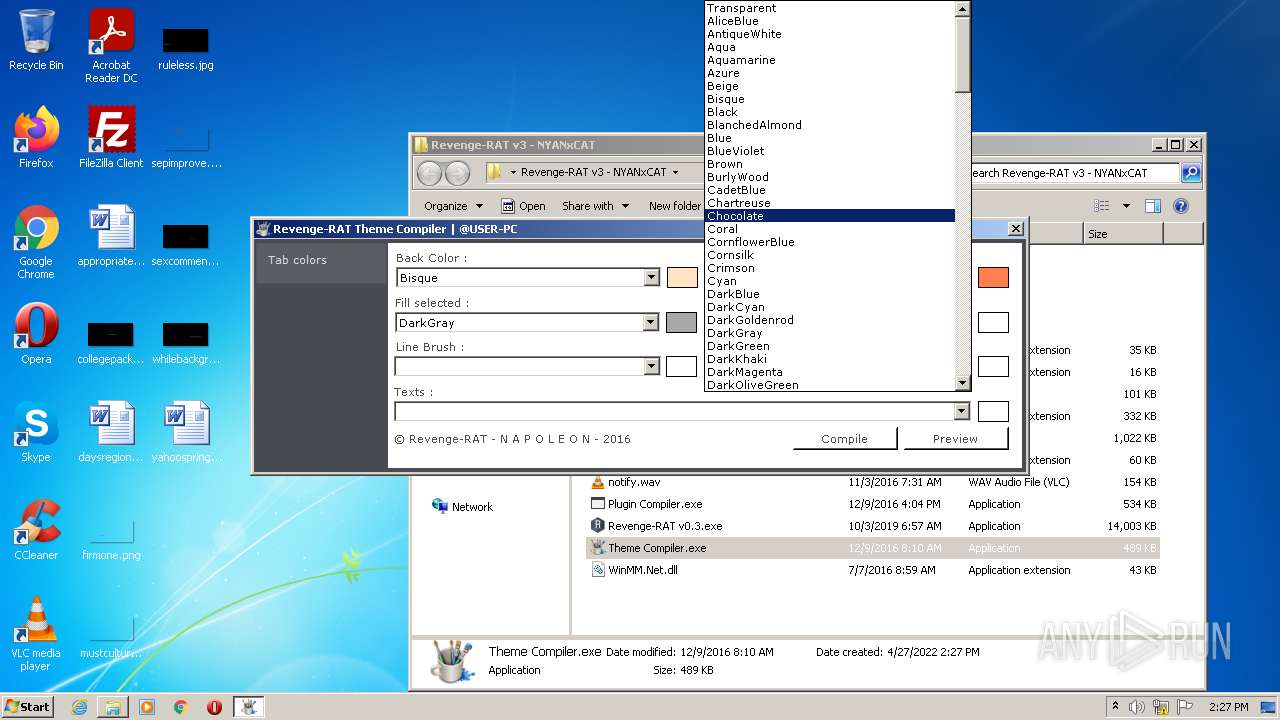The width and height of the screenshot is (1280, 720).
Task: Click the Explorer forward arrow button
Action: pos(457,173)
